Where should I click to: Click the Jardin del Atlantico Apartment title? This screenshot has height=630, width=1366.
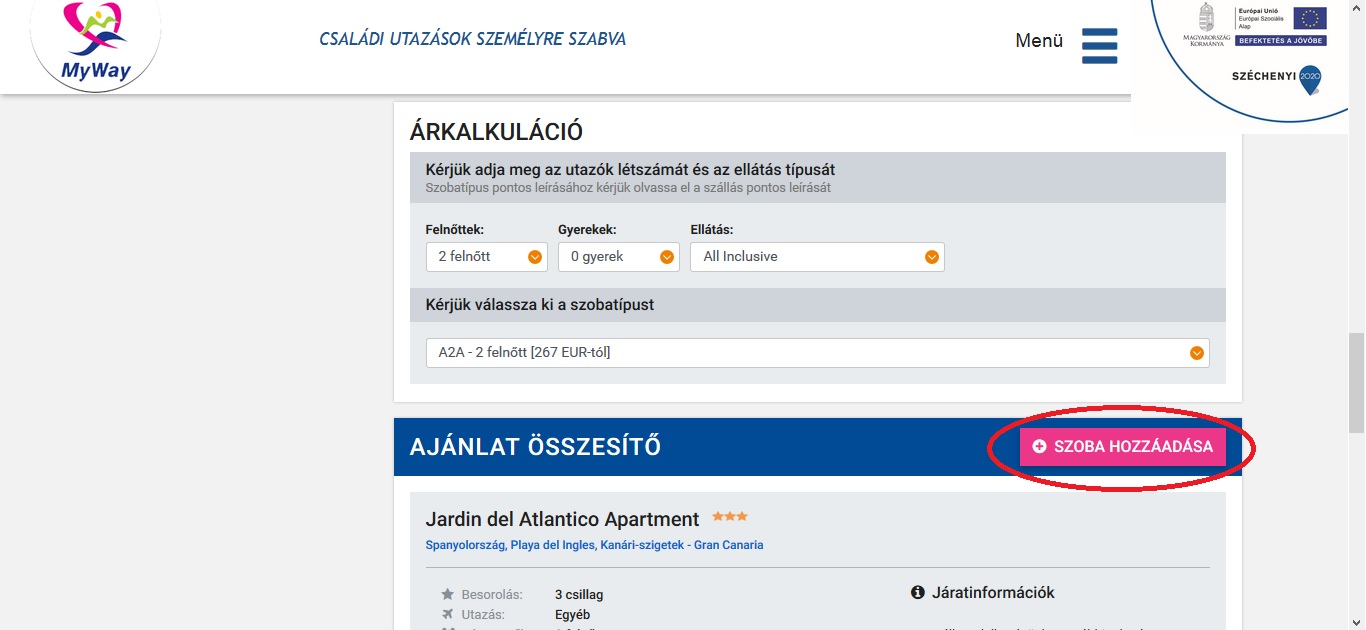(x=562, y=519)
